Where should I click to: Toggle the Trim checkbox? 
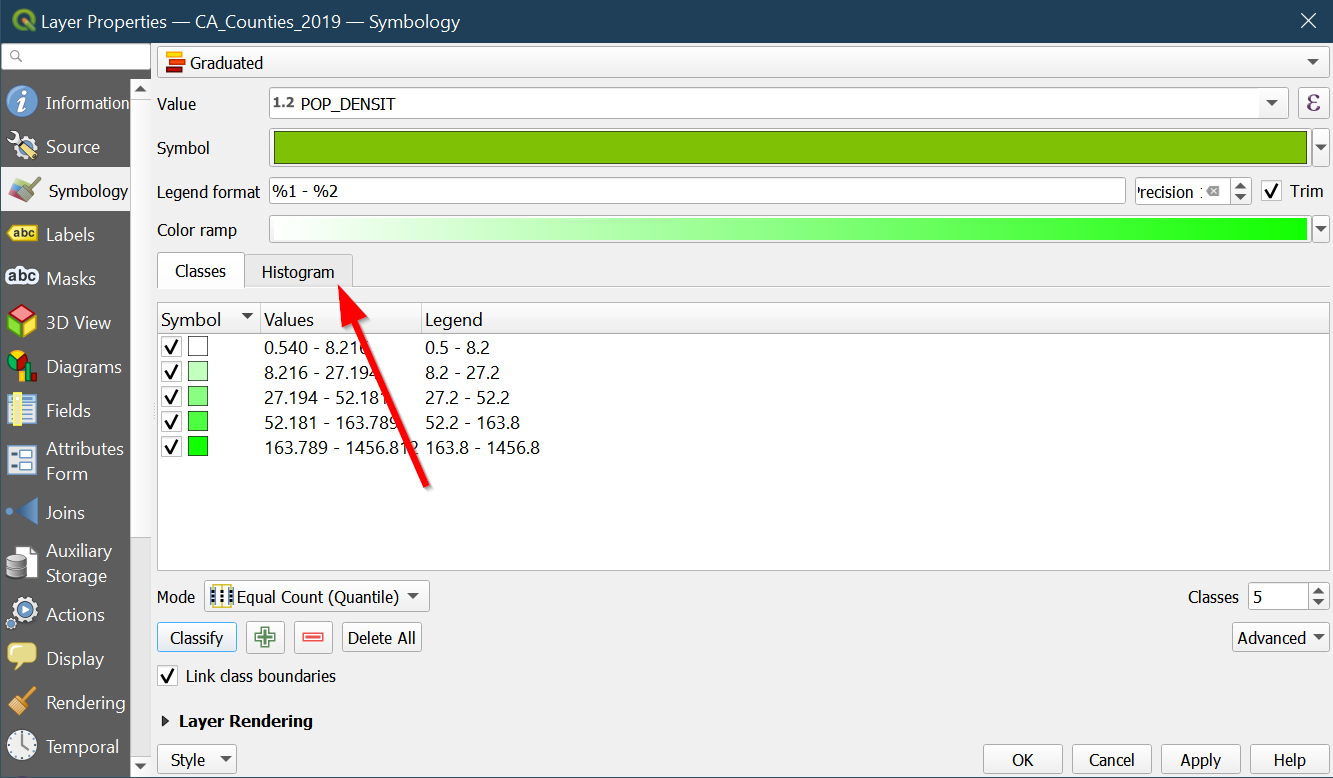click(1271, 191)
